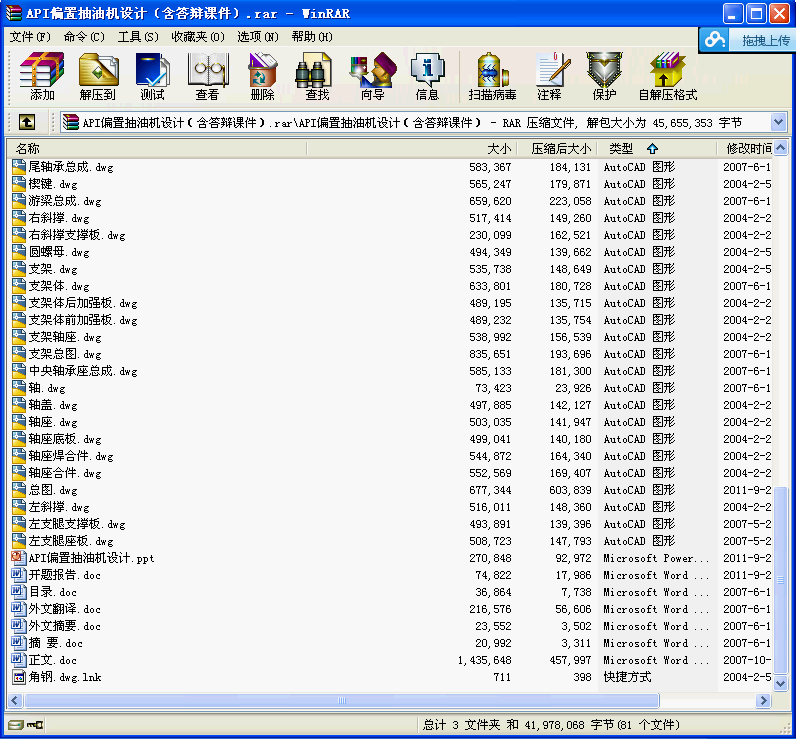Click the vertical scrollbar down arrow
The image size is (796, 739).
[781, 684]
